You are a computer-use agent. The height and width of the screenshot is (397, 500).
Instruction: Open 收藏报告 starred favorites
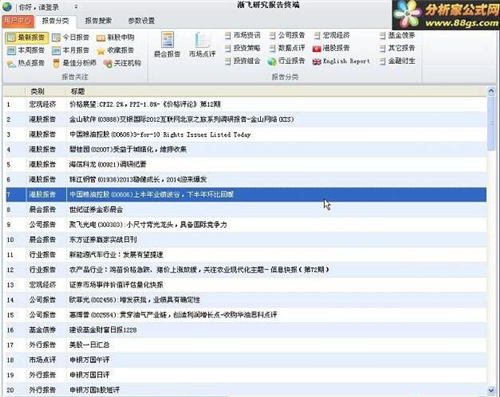[x=115, y=50]
